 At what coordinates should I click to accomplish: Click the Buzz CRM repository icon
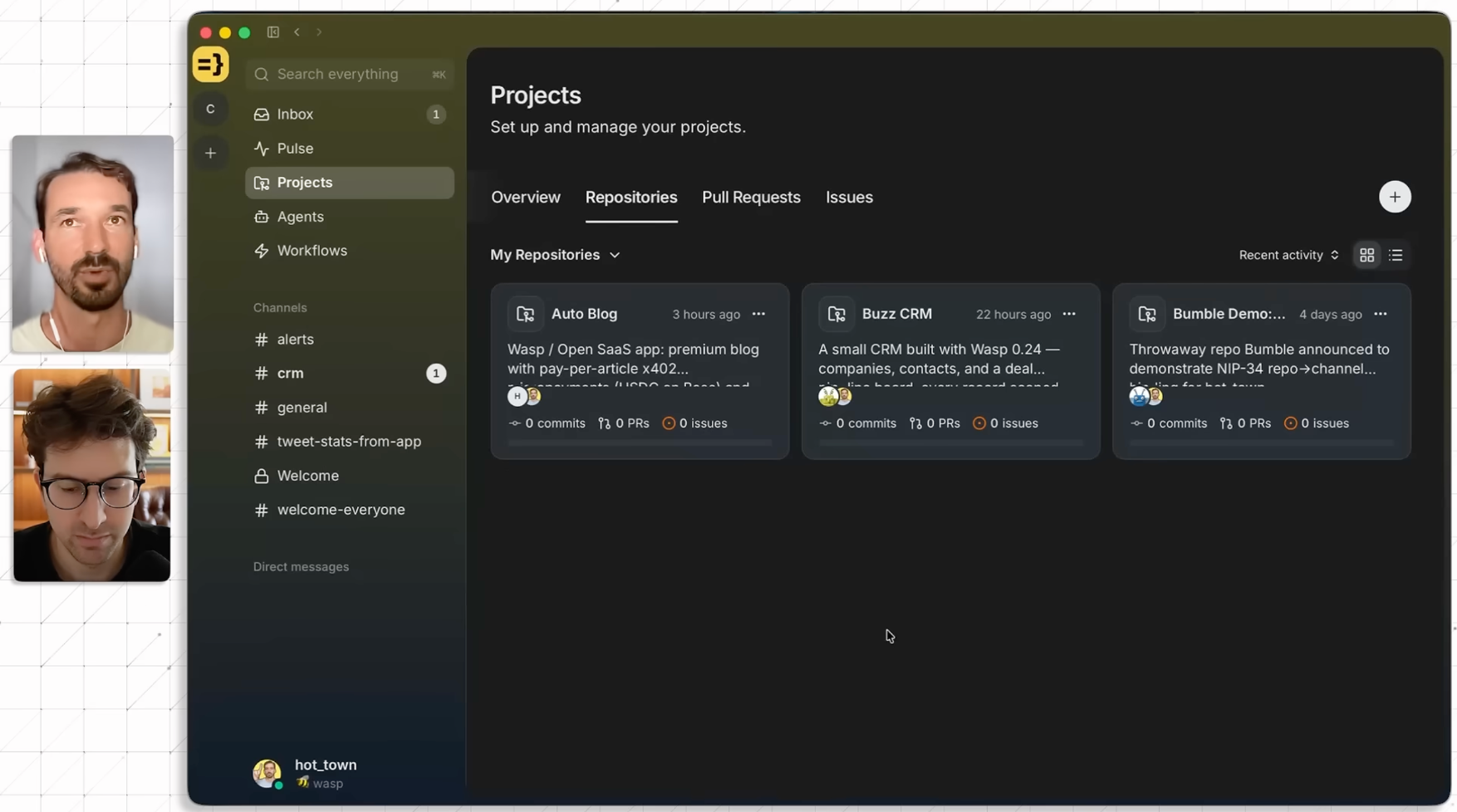tap(836, 314)
